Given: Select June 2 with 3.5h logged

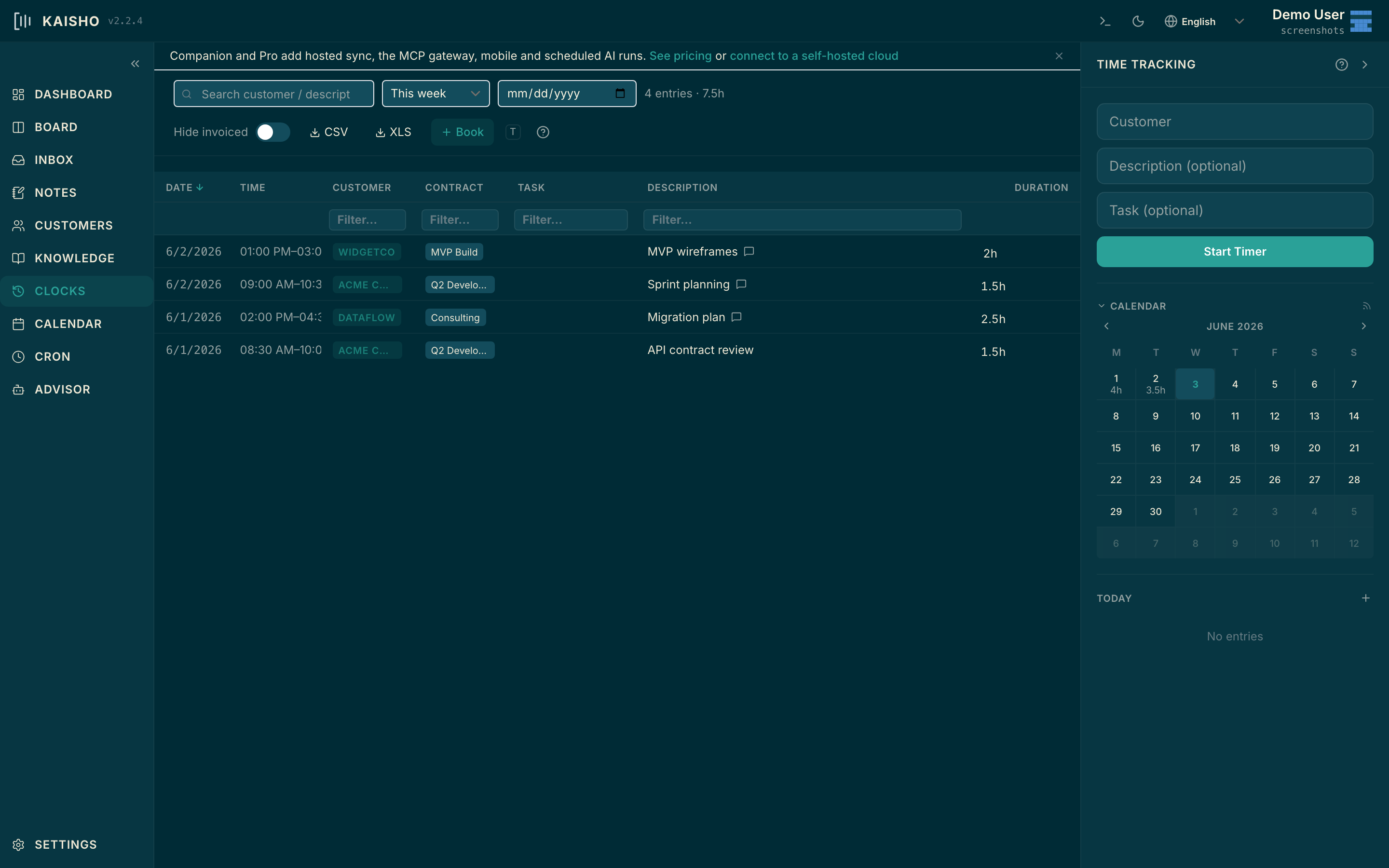Looking at the screenshot, I should click(1156, 384).
